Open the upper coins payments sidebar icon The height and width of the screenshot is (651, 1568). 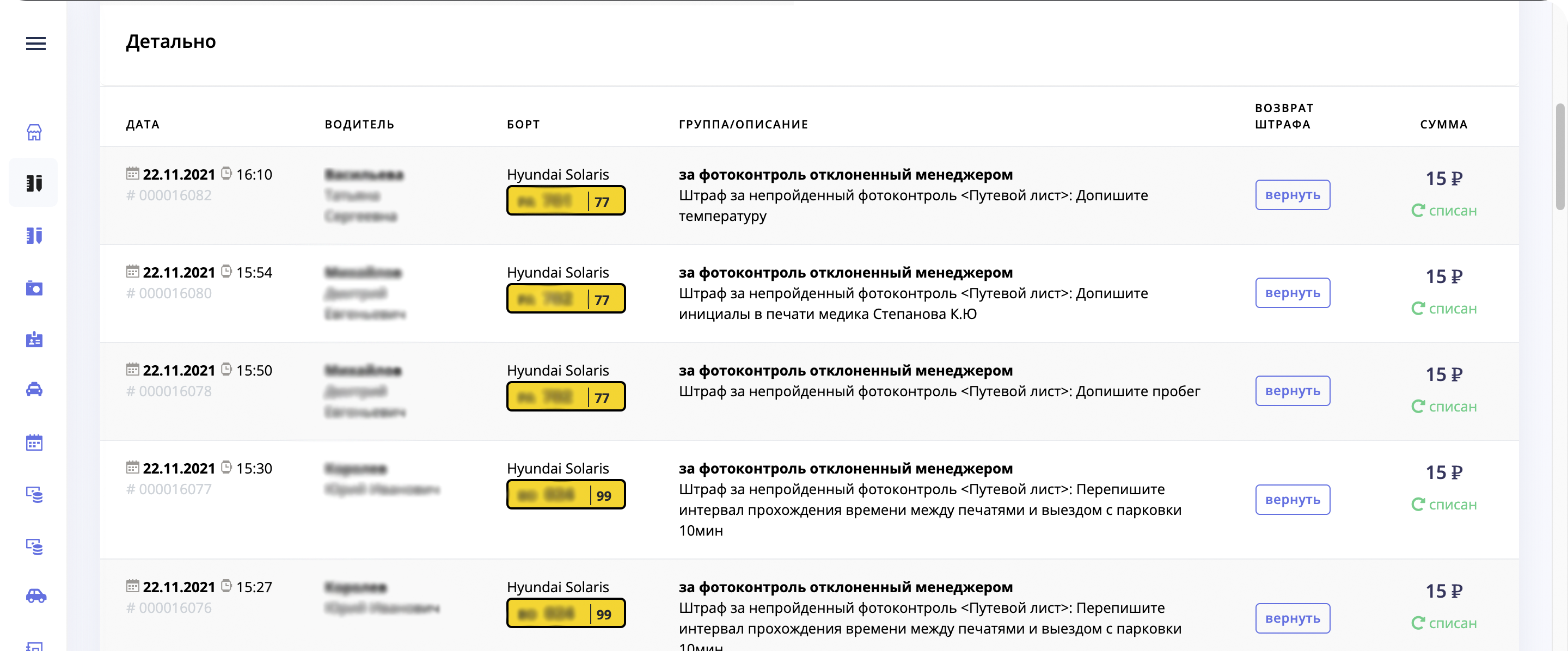[34, 494]
